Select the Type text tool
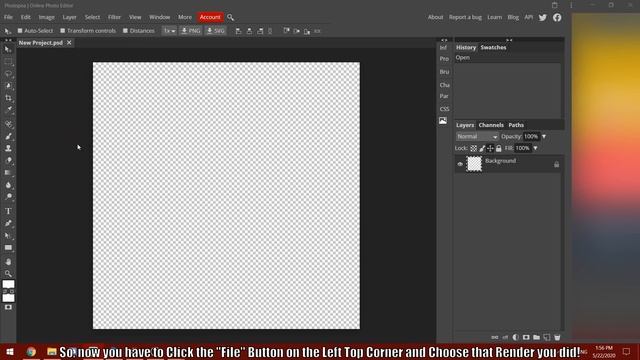 click(8, 211)
